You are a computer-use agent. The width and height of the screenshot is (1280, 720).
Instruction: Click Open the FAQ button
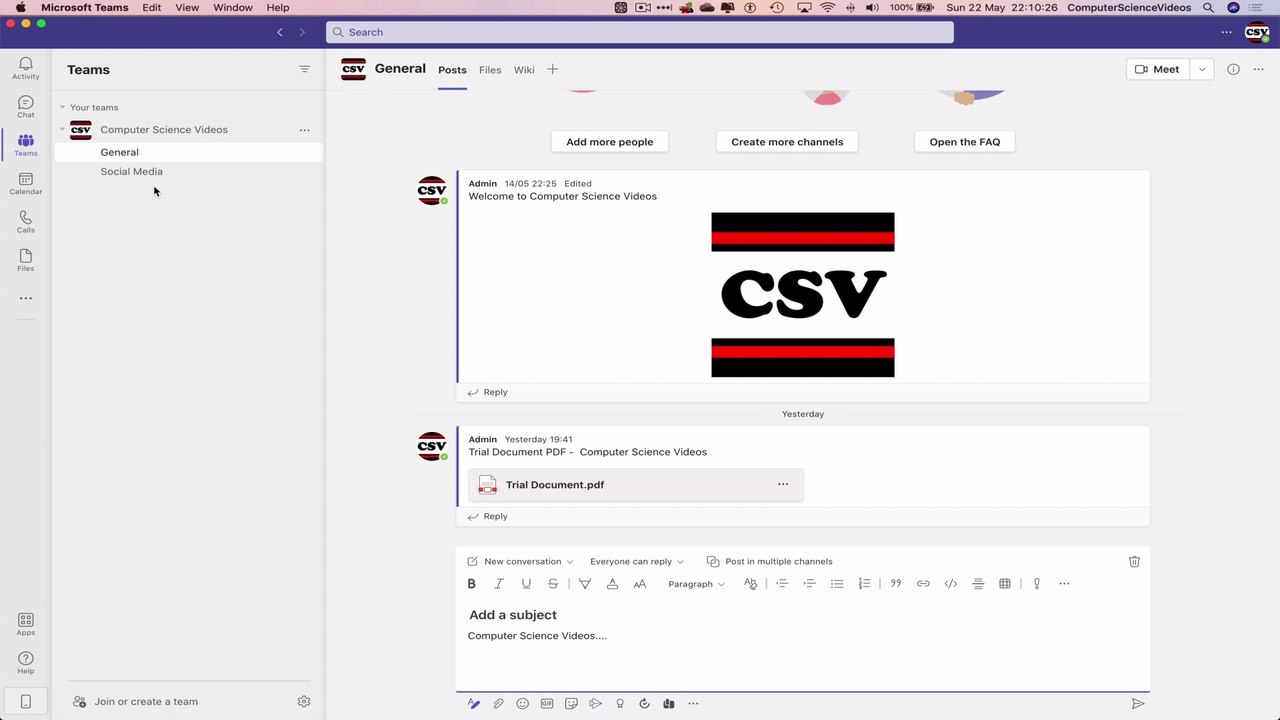pyautogui.click(x=965, y=142)
